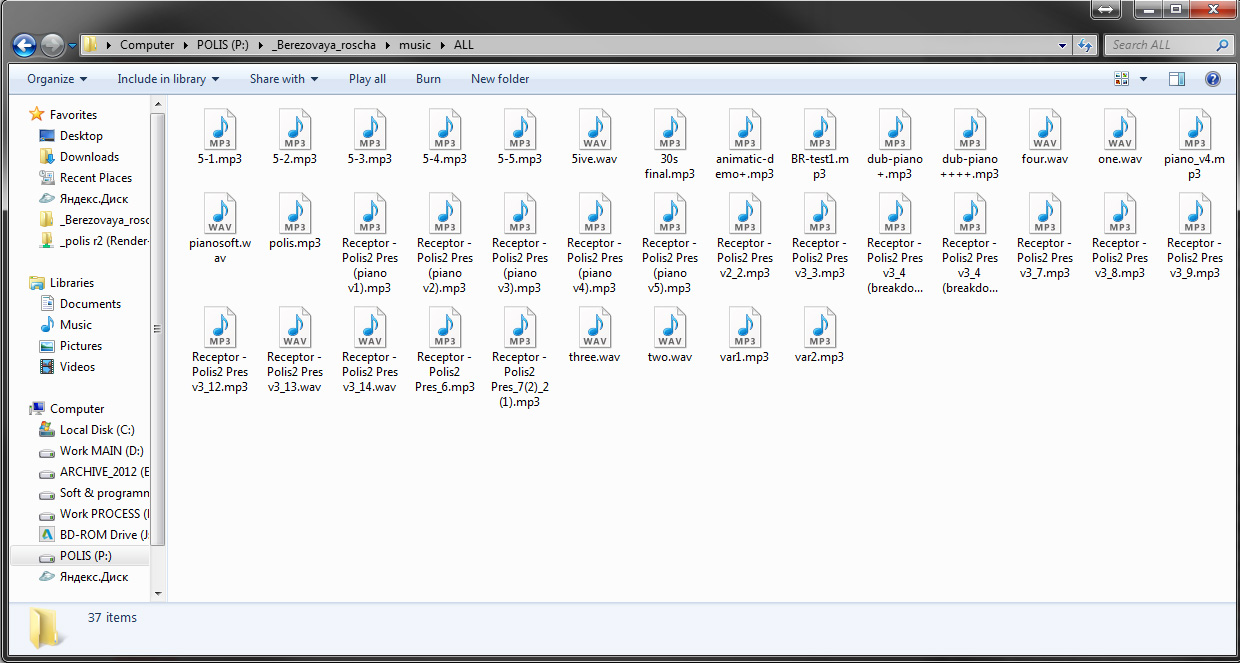The height and width of the screenshot is (663, 1240).
Task: Open Recent Places in Favorites
Action: click(x=95, y=178)
